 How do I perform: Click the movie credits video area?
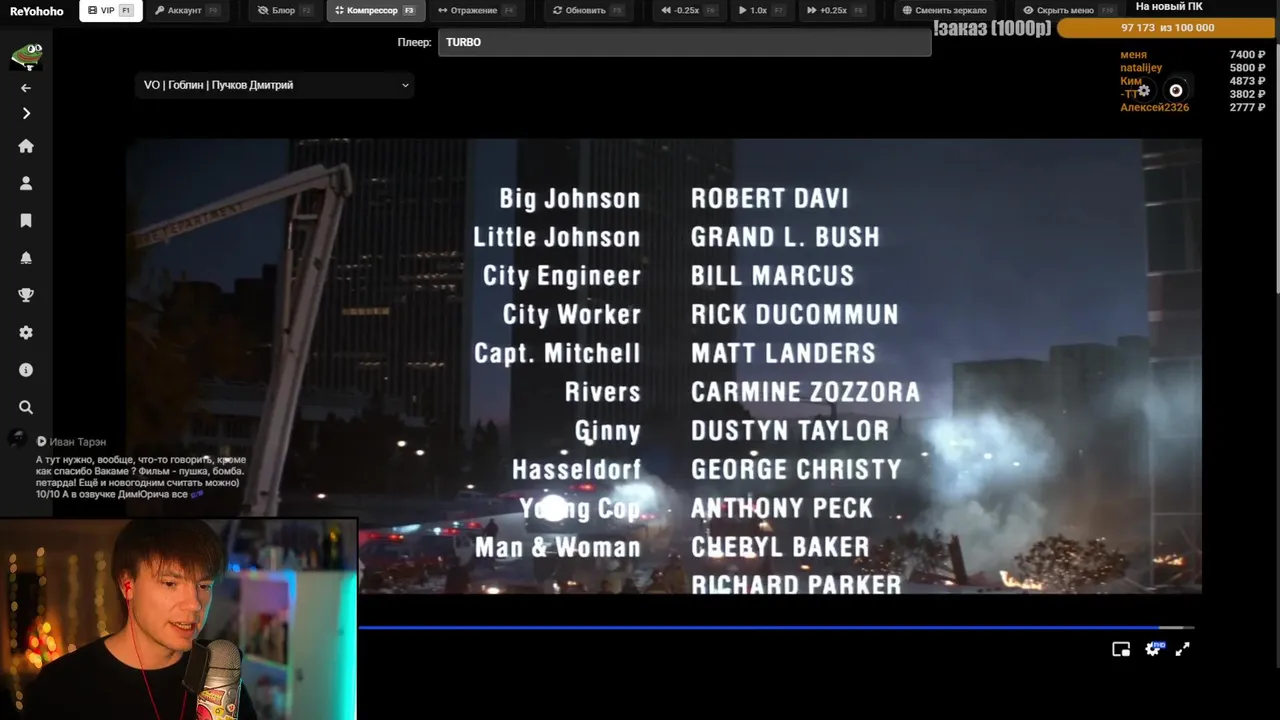click(x=664, y=366)
